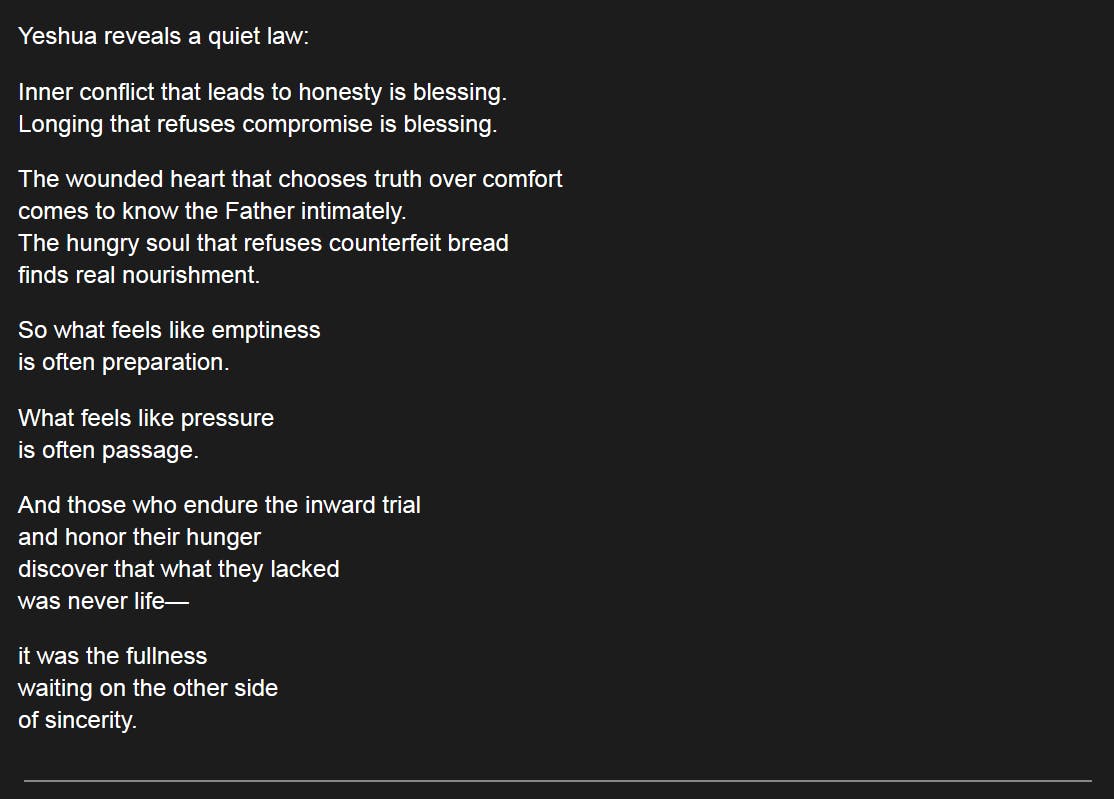
Task: Click the line about enduring the inward trial
Action: pyautogui.click(x=219, y=505)
